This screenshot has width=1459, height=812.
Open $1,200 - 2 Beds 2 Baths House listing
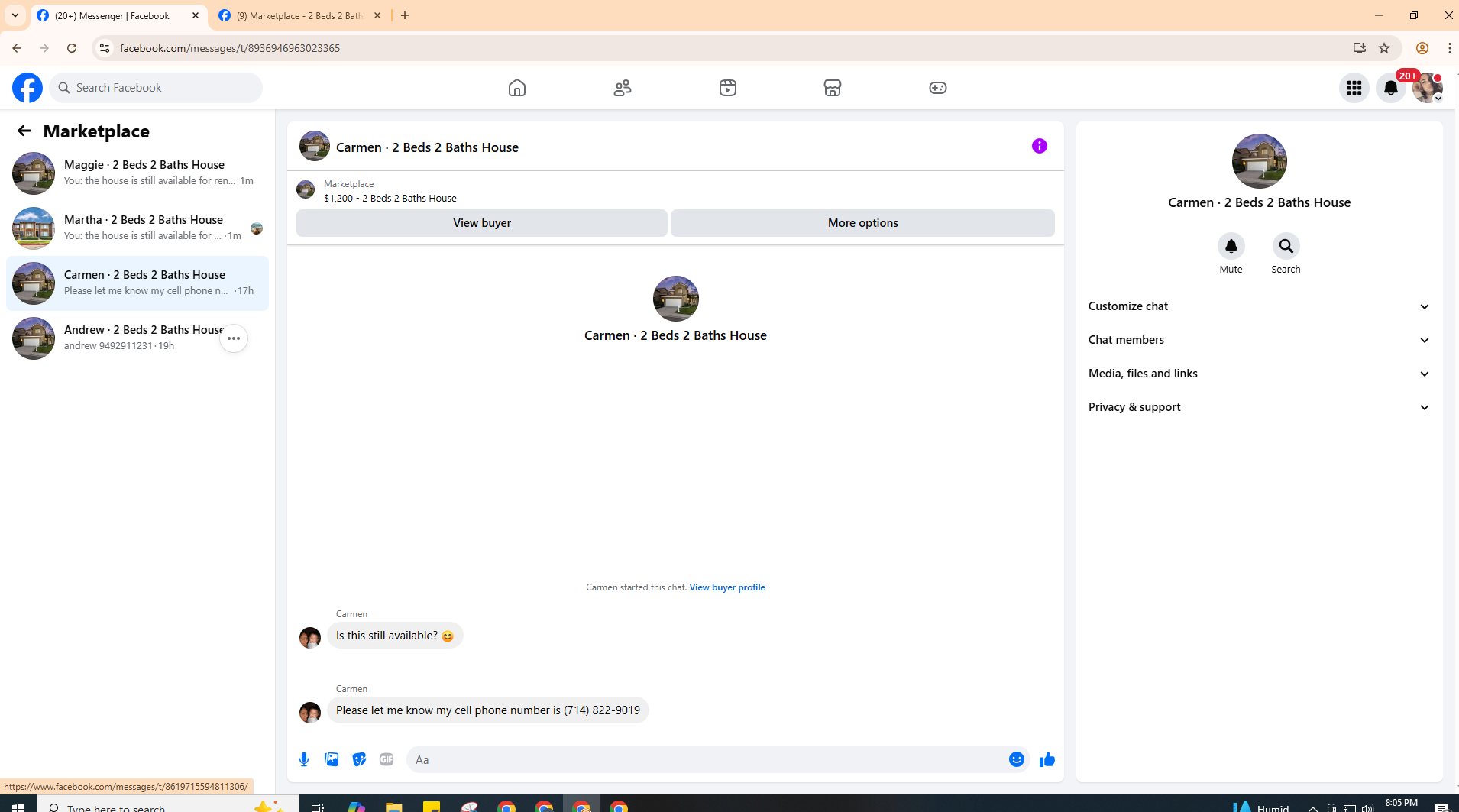[x=390, y=198]
